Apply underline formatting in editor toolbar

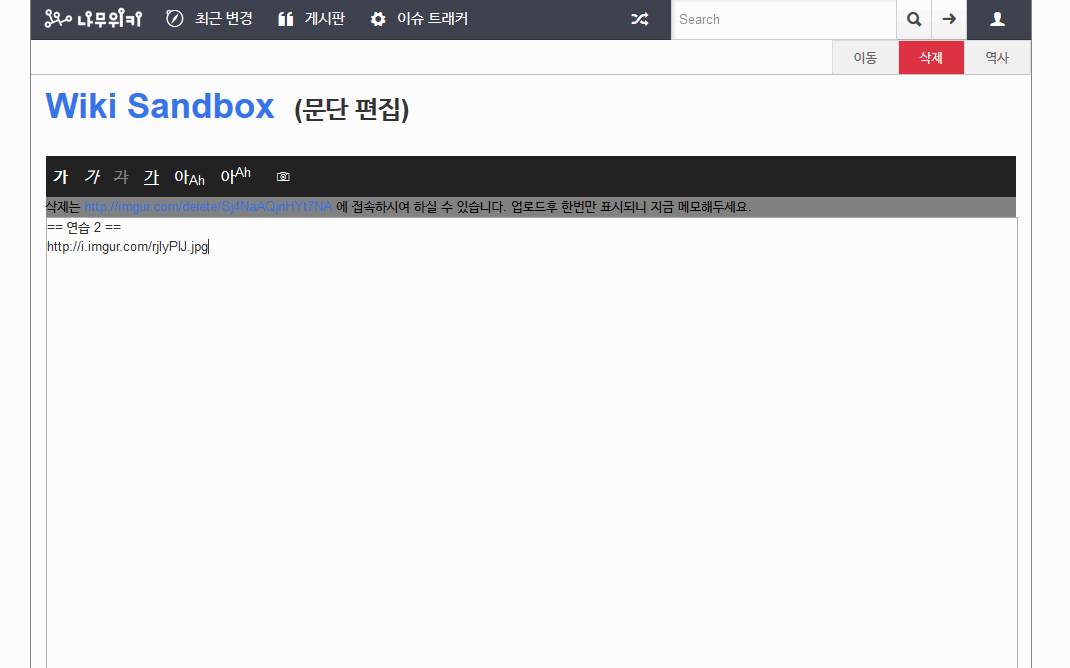[x=151, y=177]
